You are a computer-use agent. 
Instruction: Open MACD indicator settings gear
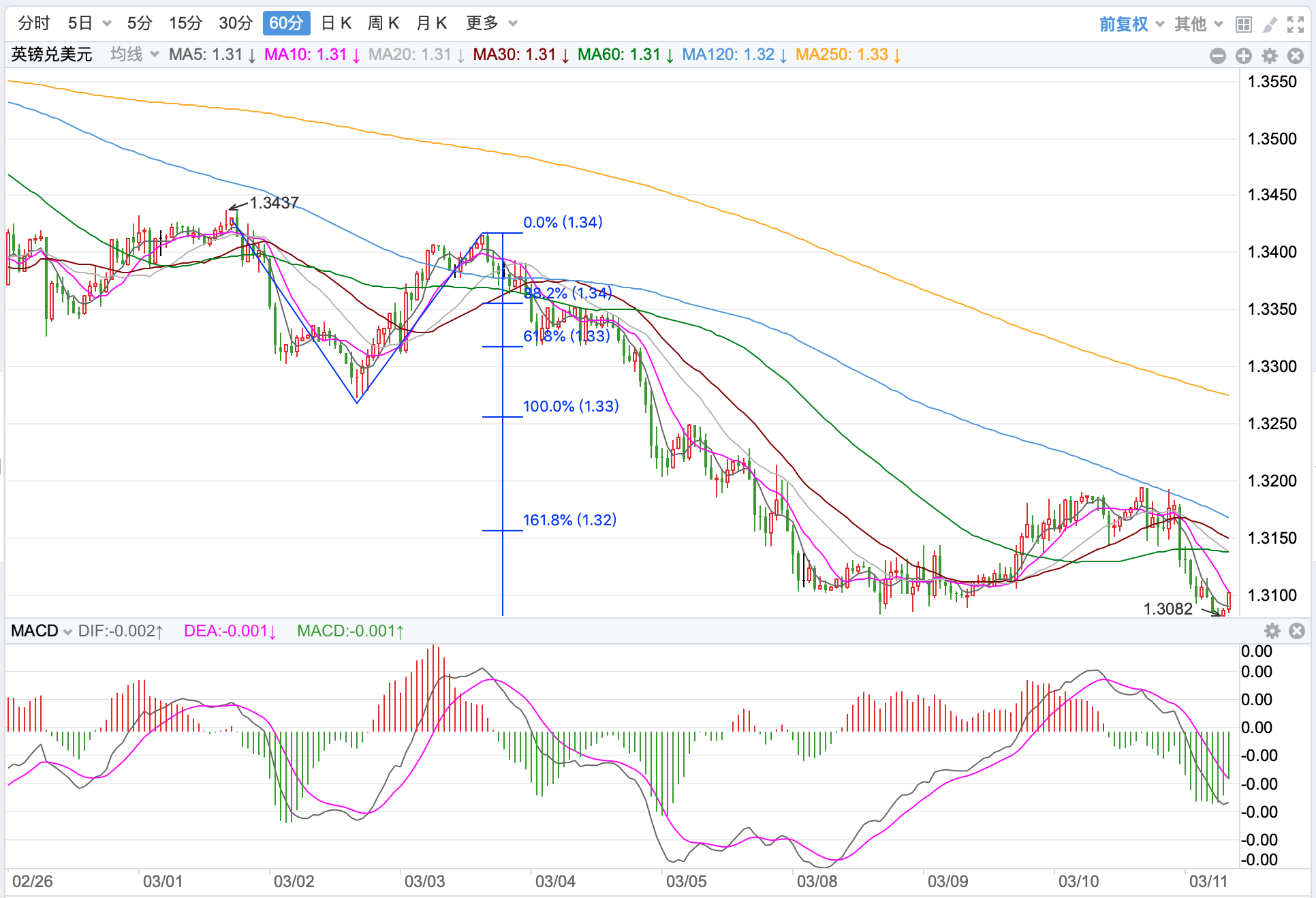[x=1272, y=631]
